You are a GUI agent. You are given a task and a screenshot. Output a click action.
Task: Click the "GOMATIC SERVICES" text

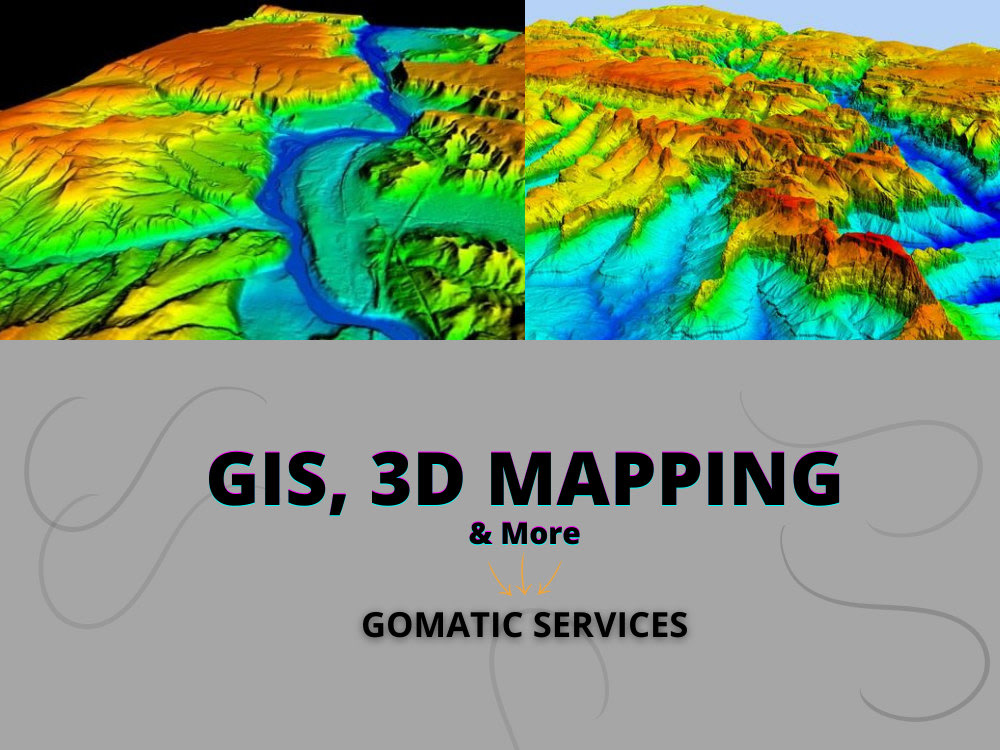click(524, 624)
